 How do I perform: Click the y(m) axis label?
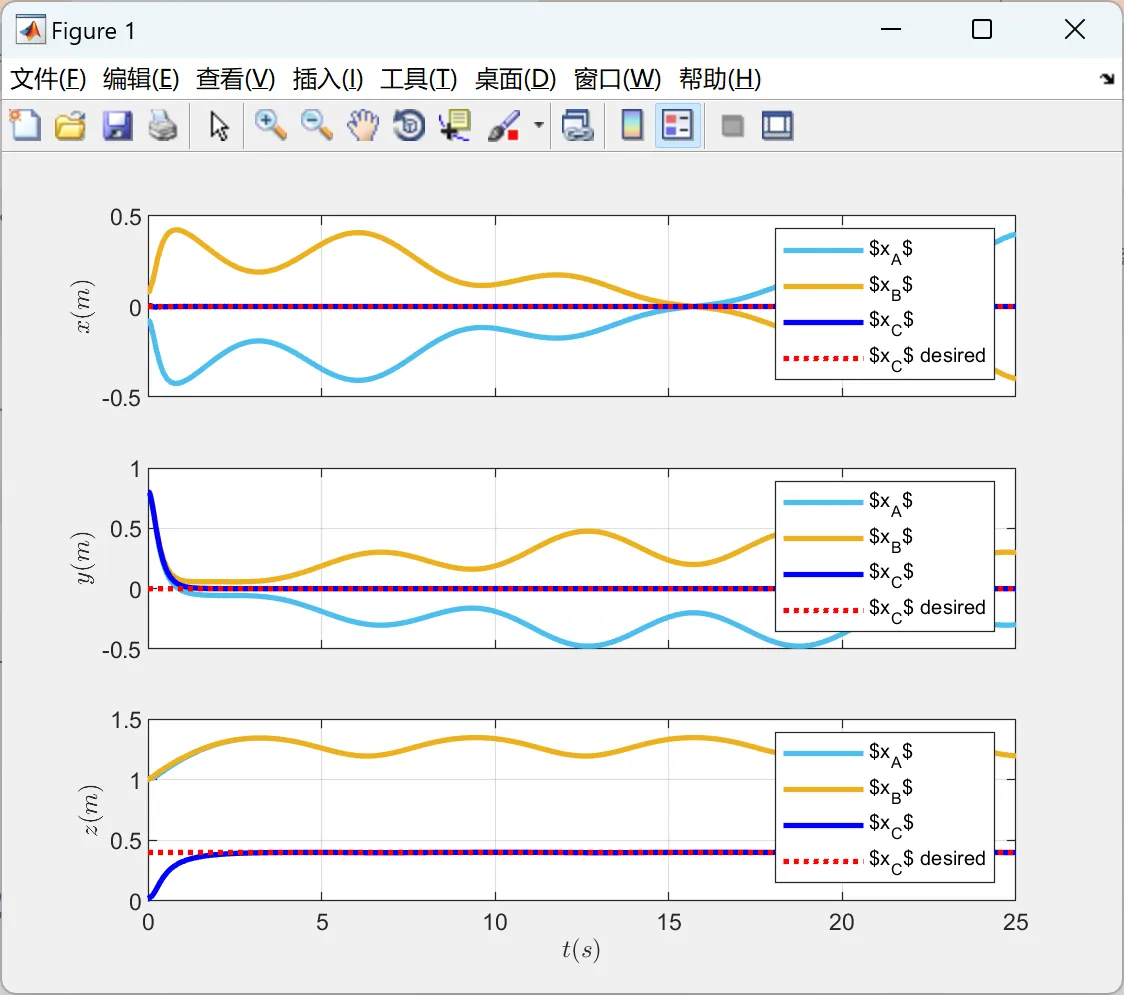point(84,558)
